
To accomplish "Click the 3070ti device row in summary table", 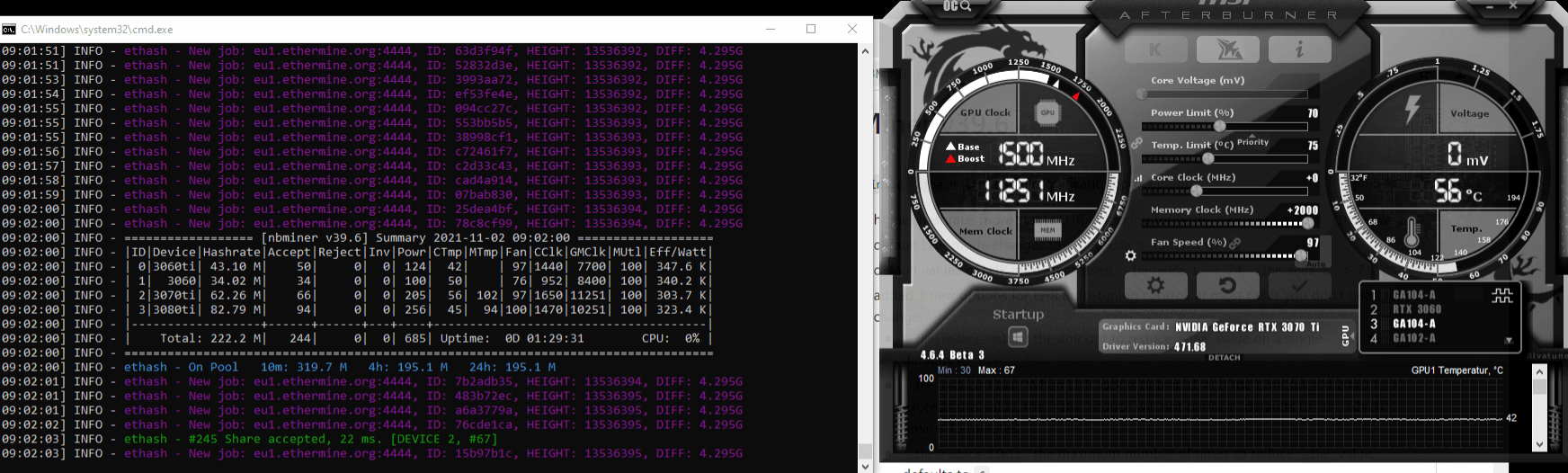I will click(x=419, y=295).
